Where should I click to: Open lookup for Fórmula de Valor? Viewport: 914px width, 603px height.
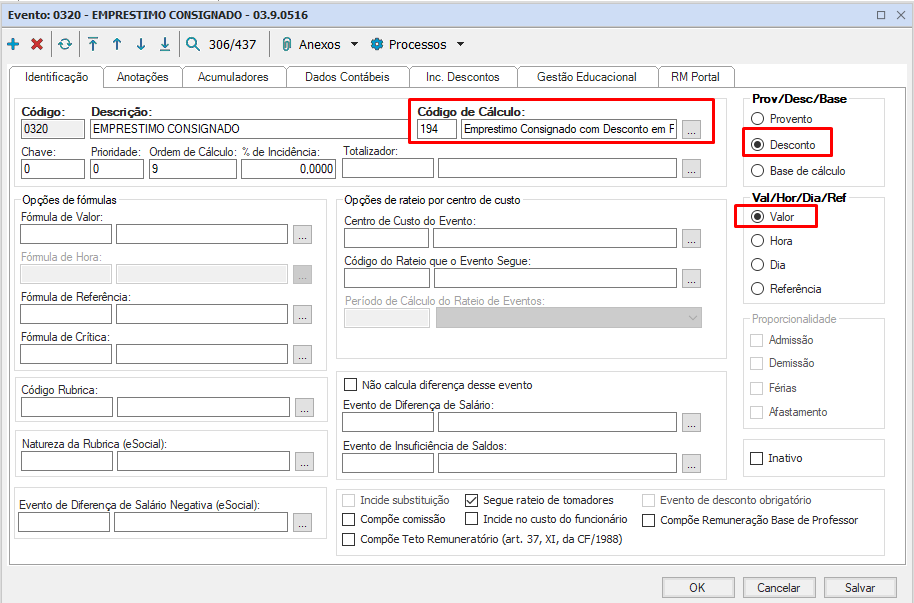pyautogui.click(x=302, y=234)
